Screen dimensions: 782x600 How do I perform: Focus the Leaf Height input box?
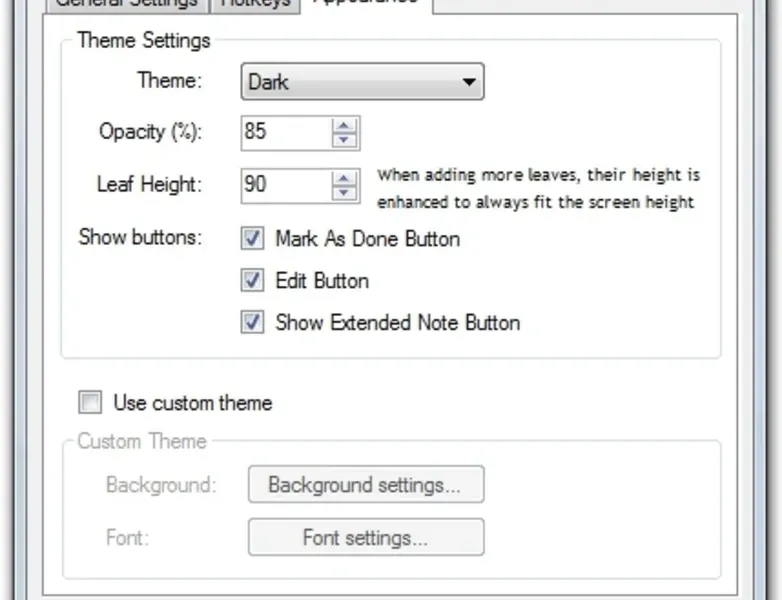pyautogui.click(x=285, y=184)
